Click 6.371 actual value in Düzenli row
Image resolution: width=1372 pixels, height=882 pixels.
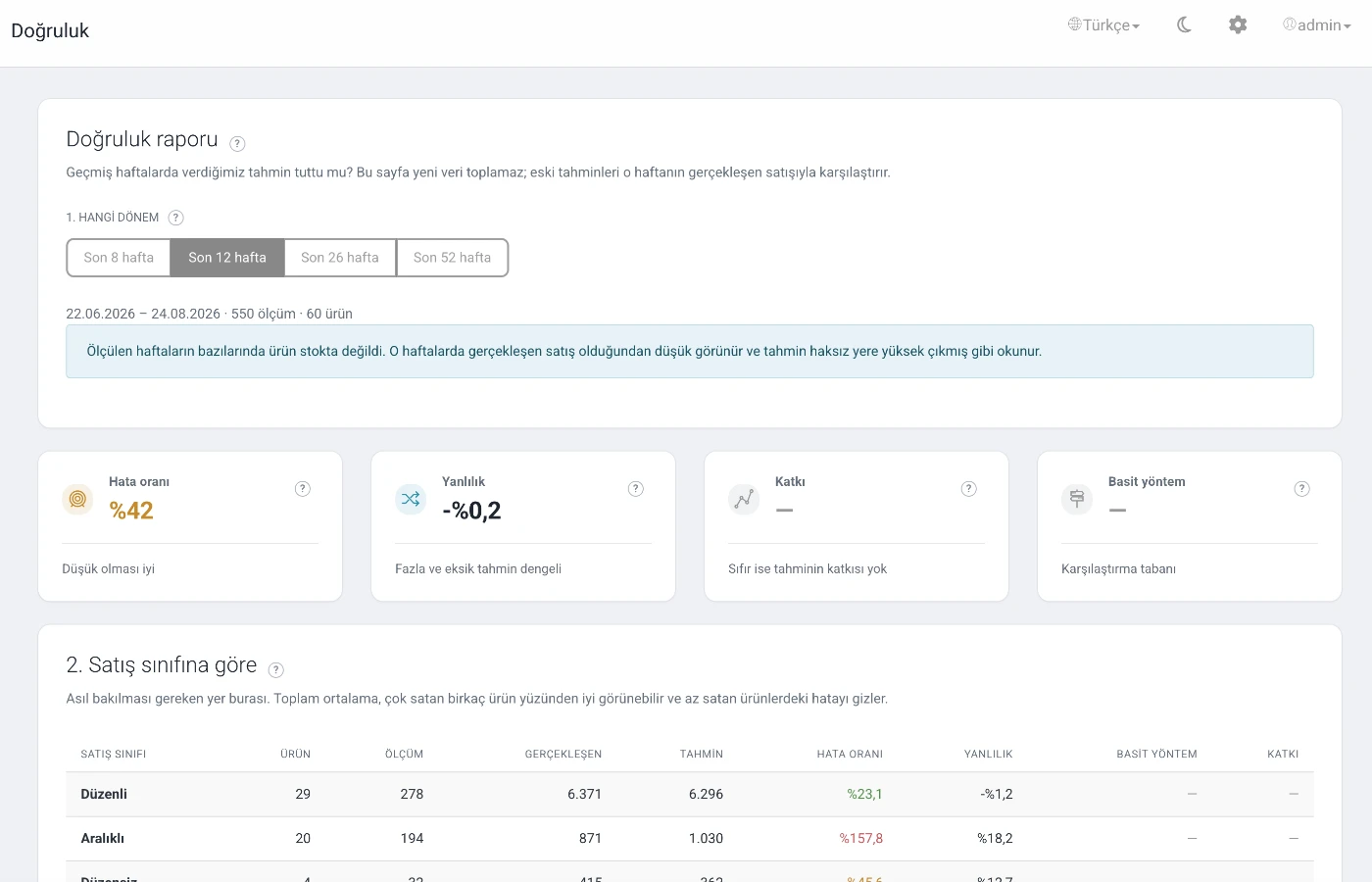(584, 794)
